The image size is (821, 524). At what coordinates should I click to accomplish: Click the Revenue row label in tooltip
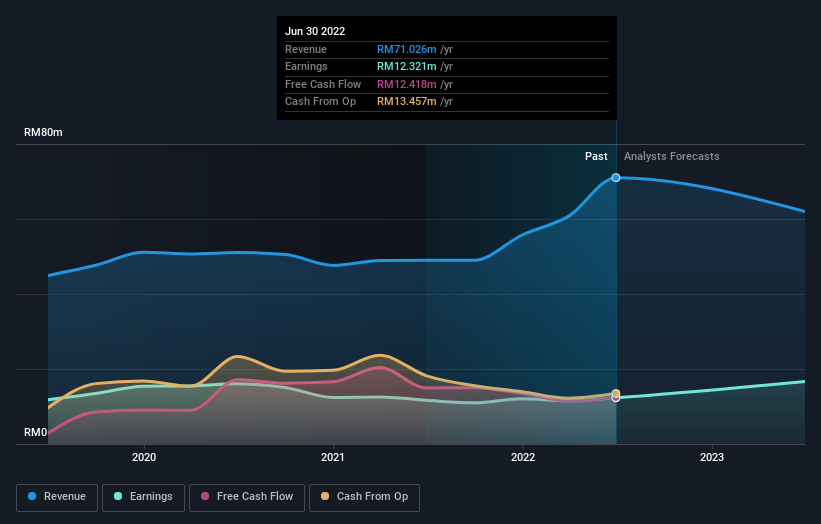(x=306, y=49)
